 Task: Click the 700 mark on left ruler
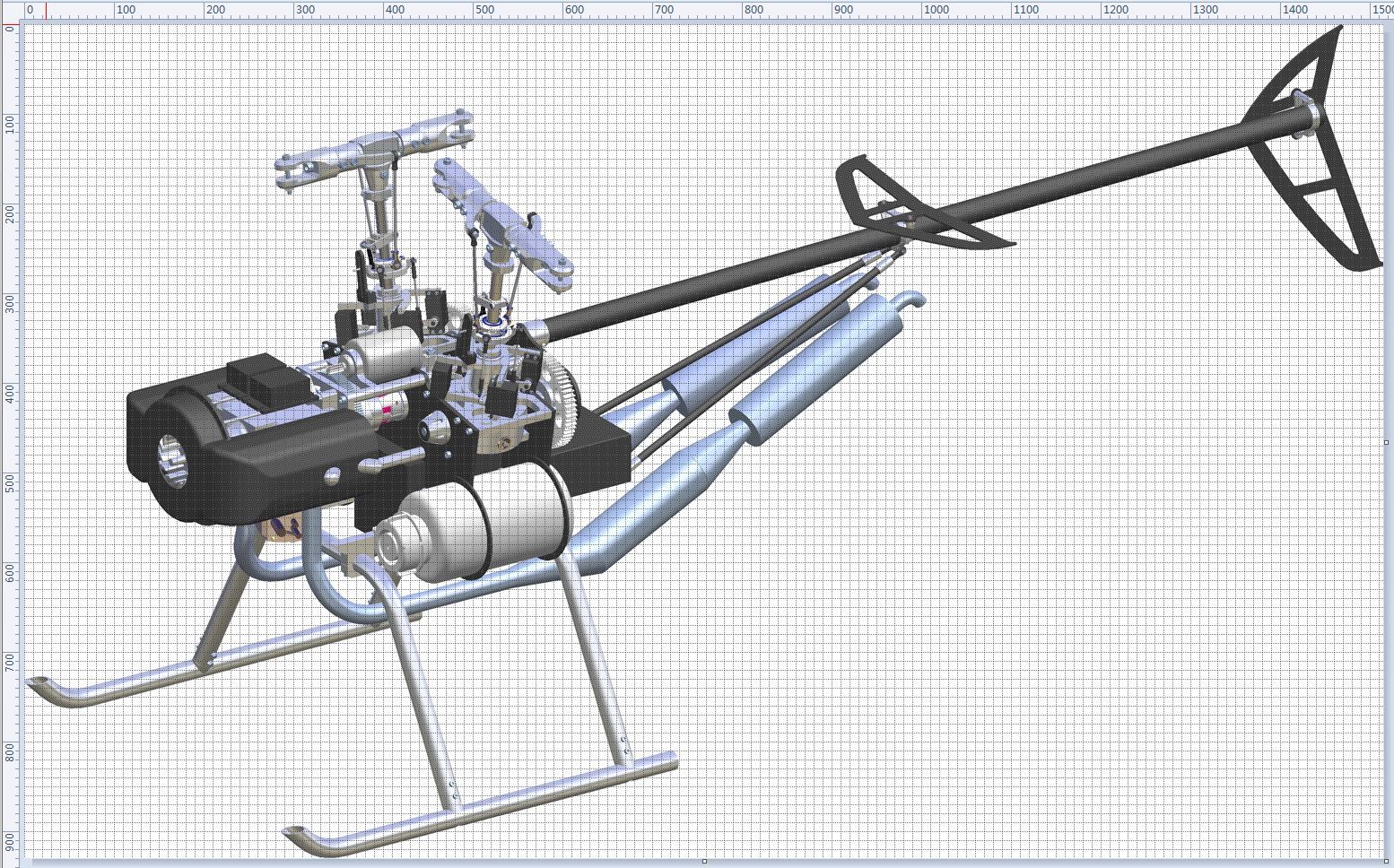coord(9,662)
